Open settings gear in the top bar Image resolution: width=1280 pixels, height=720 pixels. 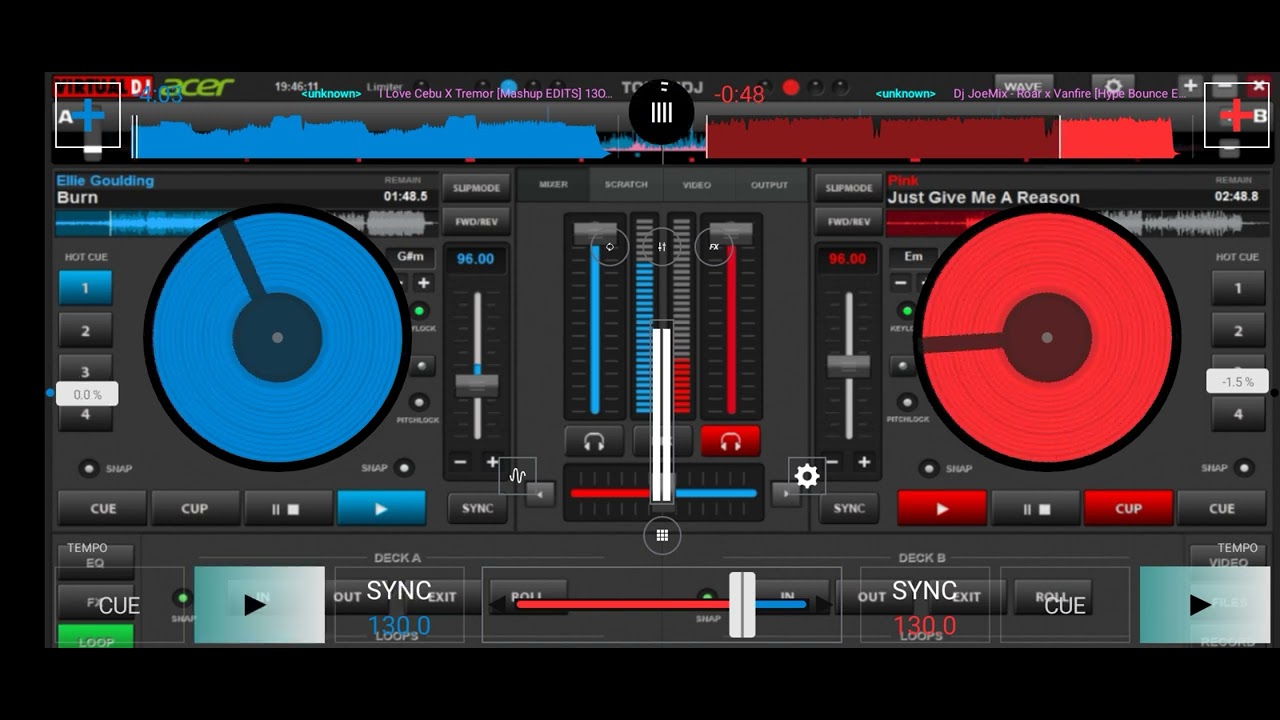[1113, 87]
